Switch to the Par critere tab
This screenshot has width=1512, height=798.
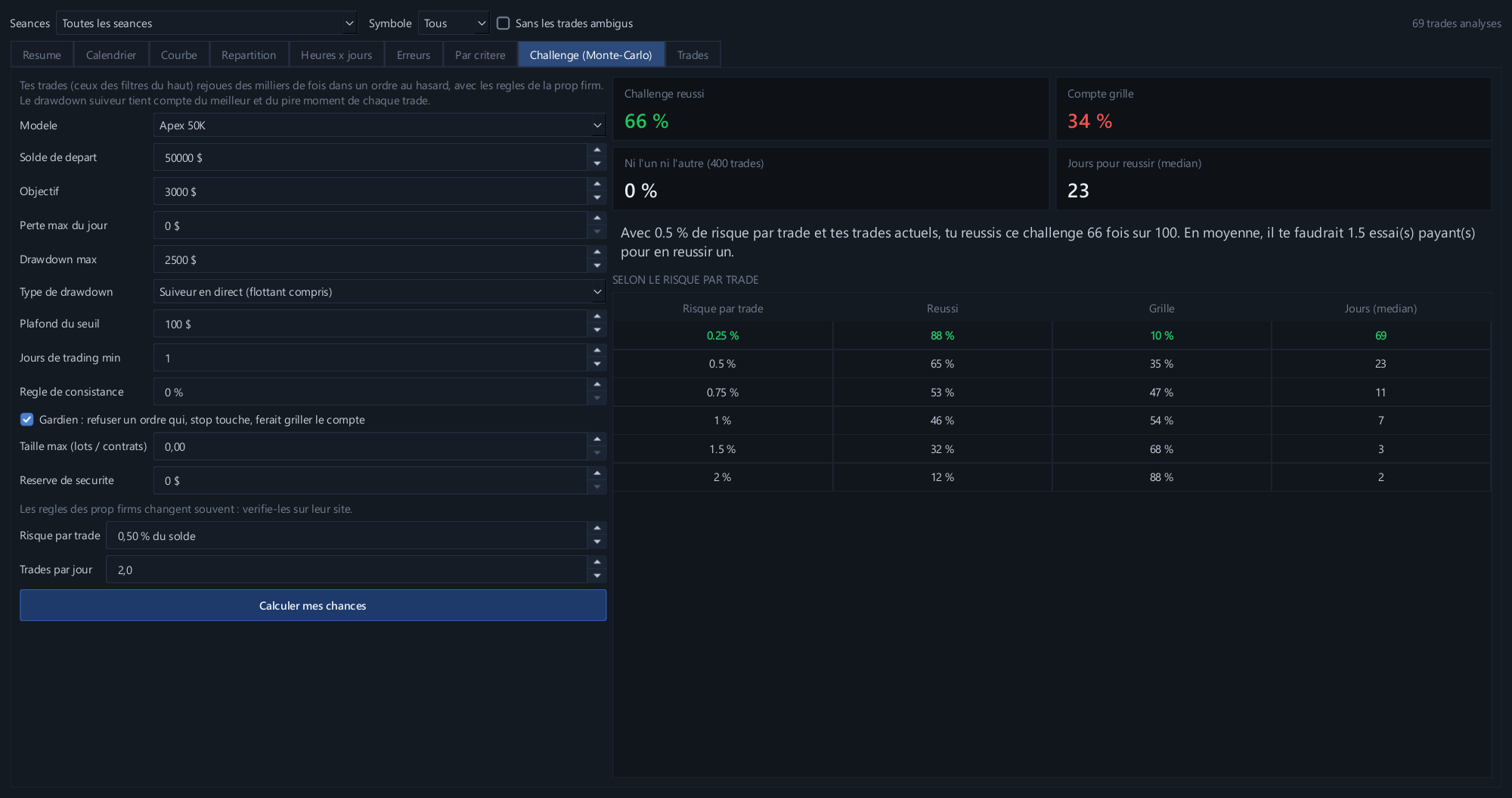click(x=480, y=55)
